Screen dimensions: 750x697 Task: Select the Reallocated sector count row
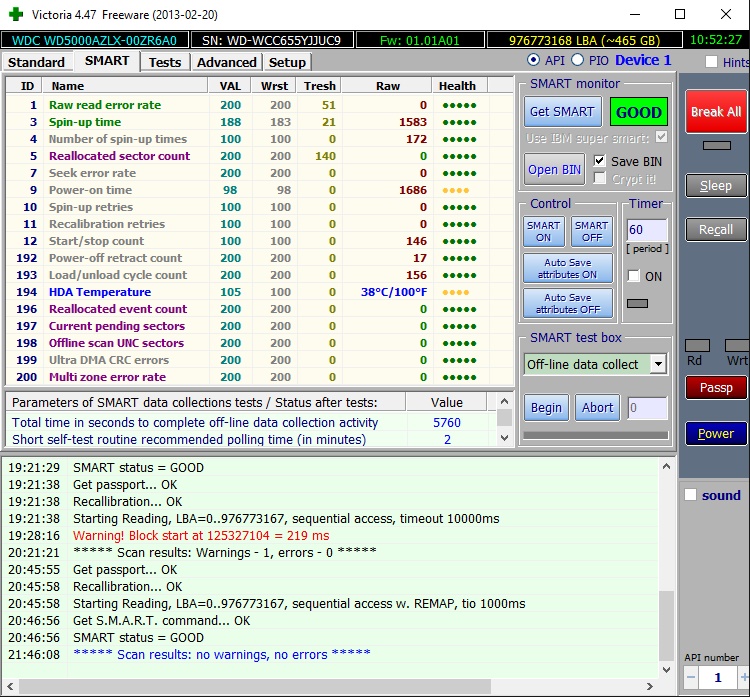260,156
